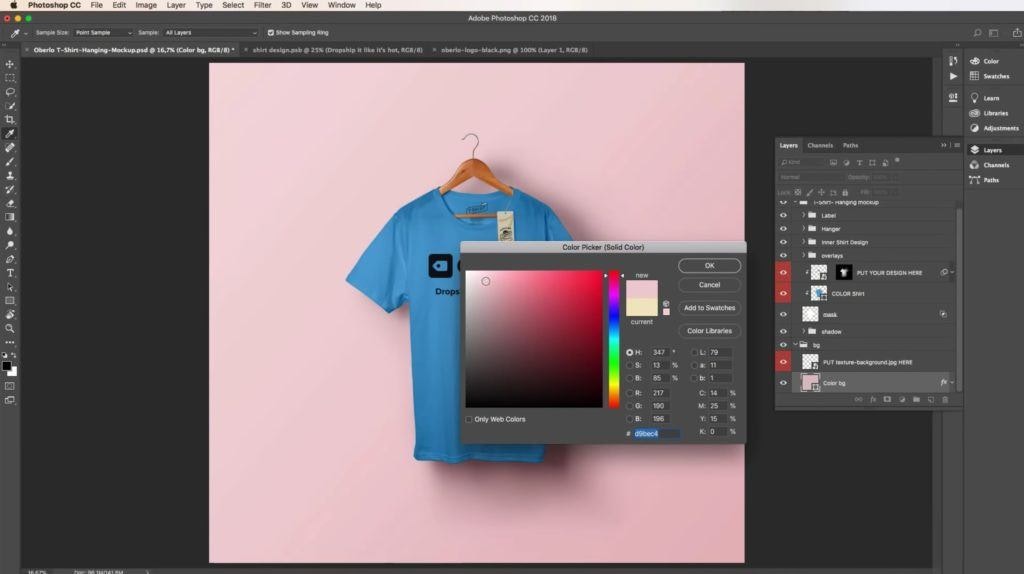1024x574 pixels.
Task: Click the delete layer trash icon
Action: pyautogui.click(x=945, y=399)
